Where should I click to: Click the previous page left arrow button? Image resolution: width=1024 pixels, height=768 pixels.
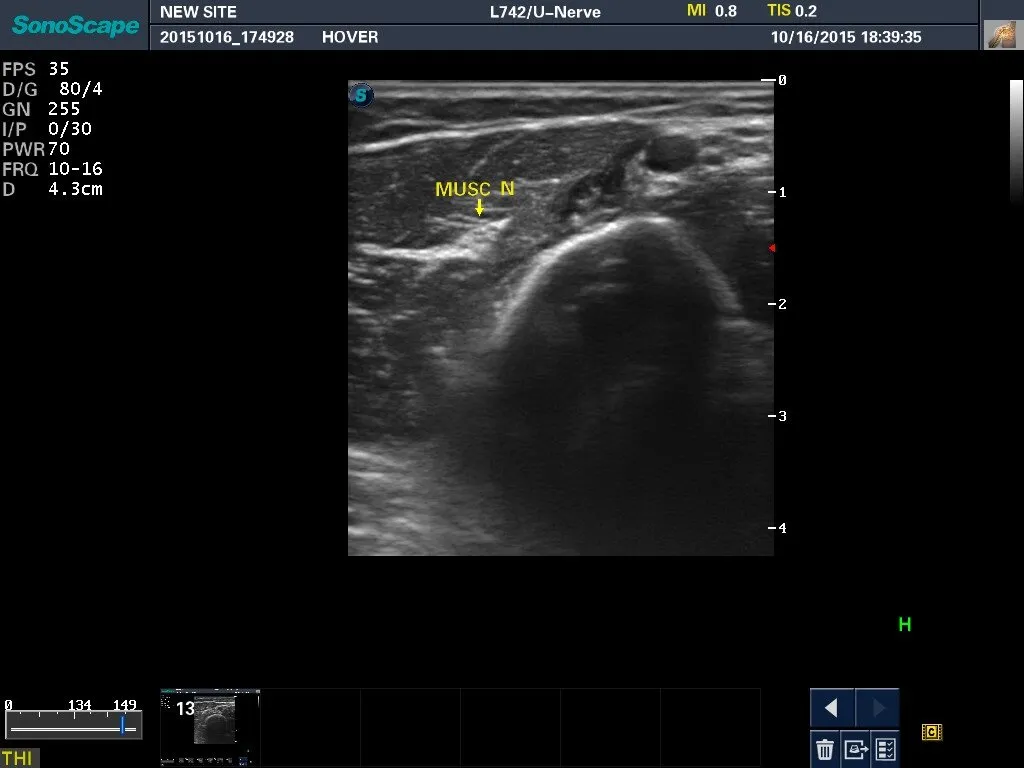[x=831, y=708]
